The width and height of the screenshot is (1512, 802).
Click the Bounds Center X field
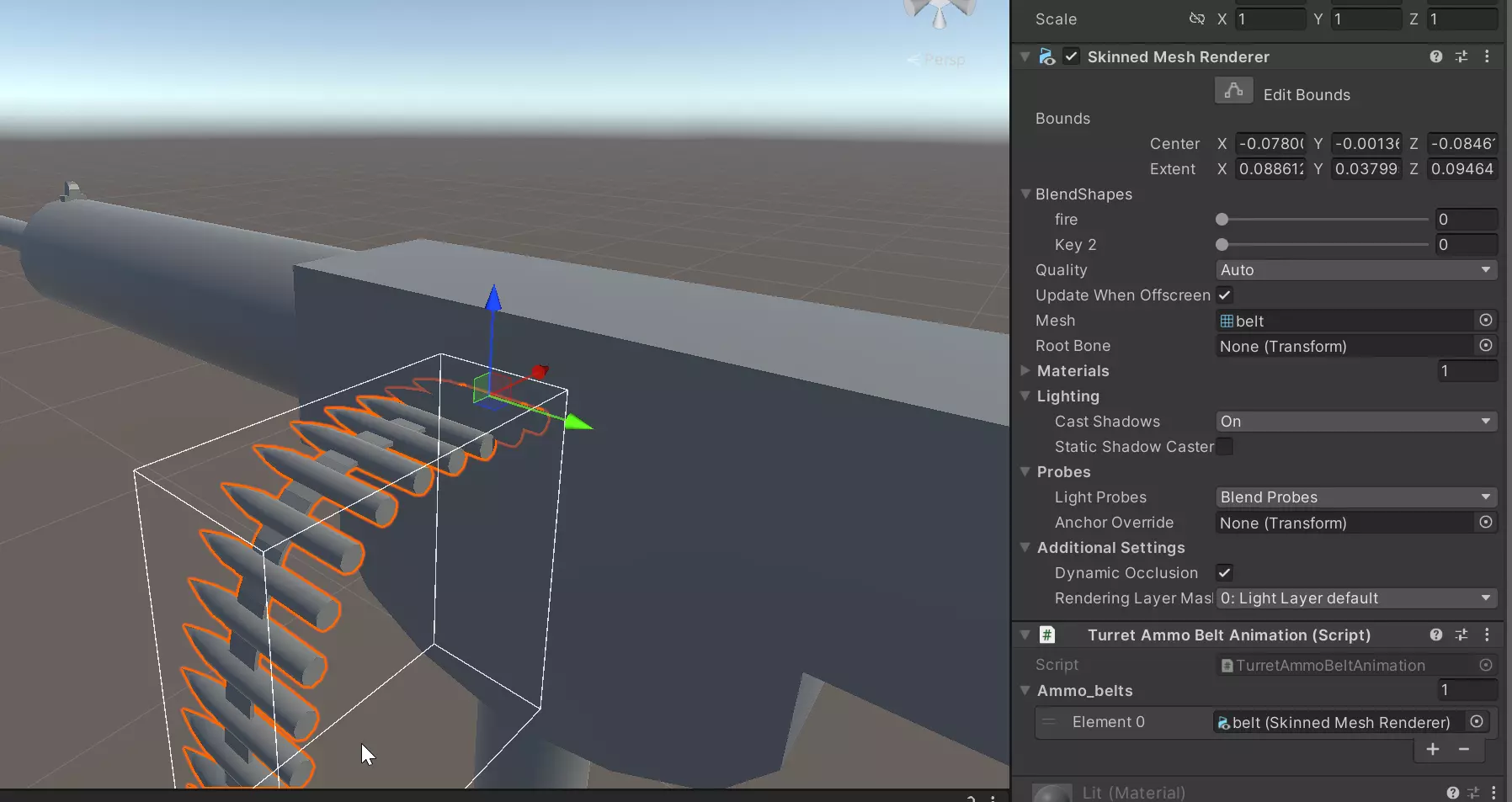[x=1270, y=143]
